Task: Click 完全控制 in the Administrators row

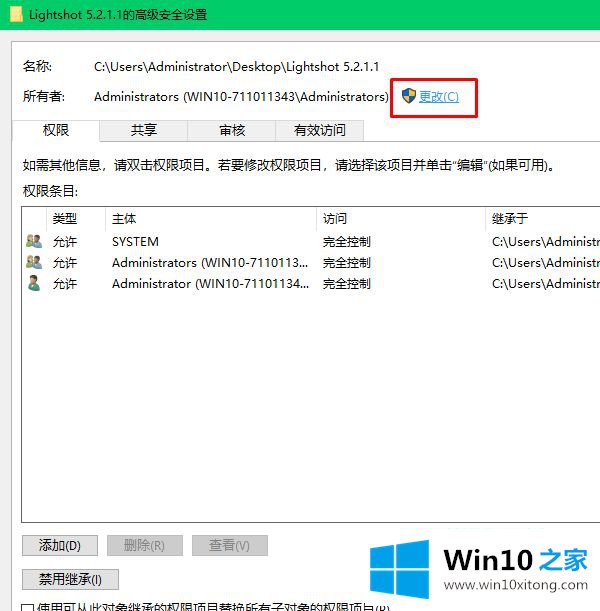Action: tap(346, 263)
